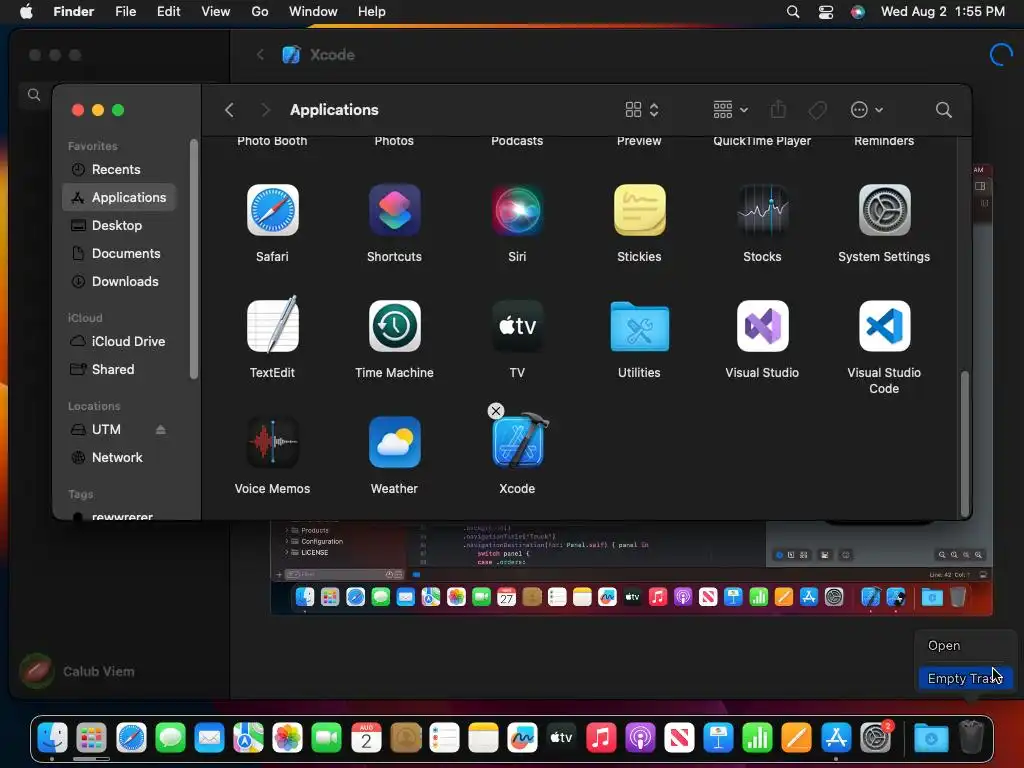1024x768 pixels.
Task: Open the Utilities folder icon
Action: [x=639, y=326]
